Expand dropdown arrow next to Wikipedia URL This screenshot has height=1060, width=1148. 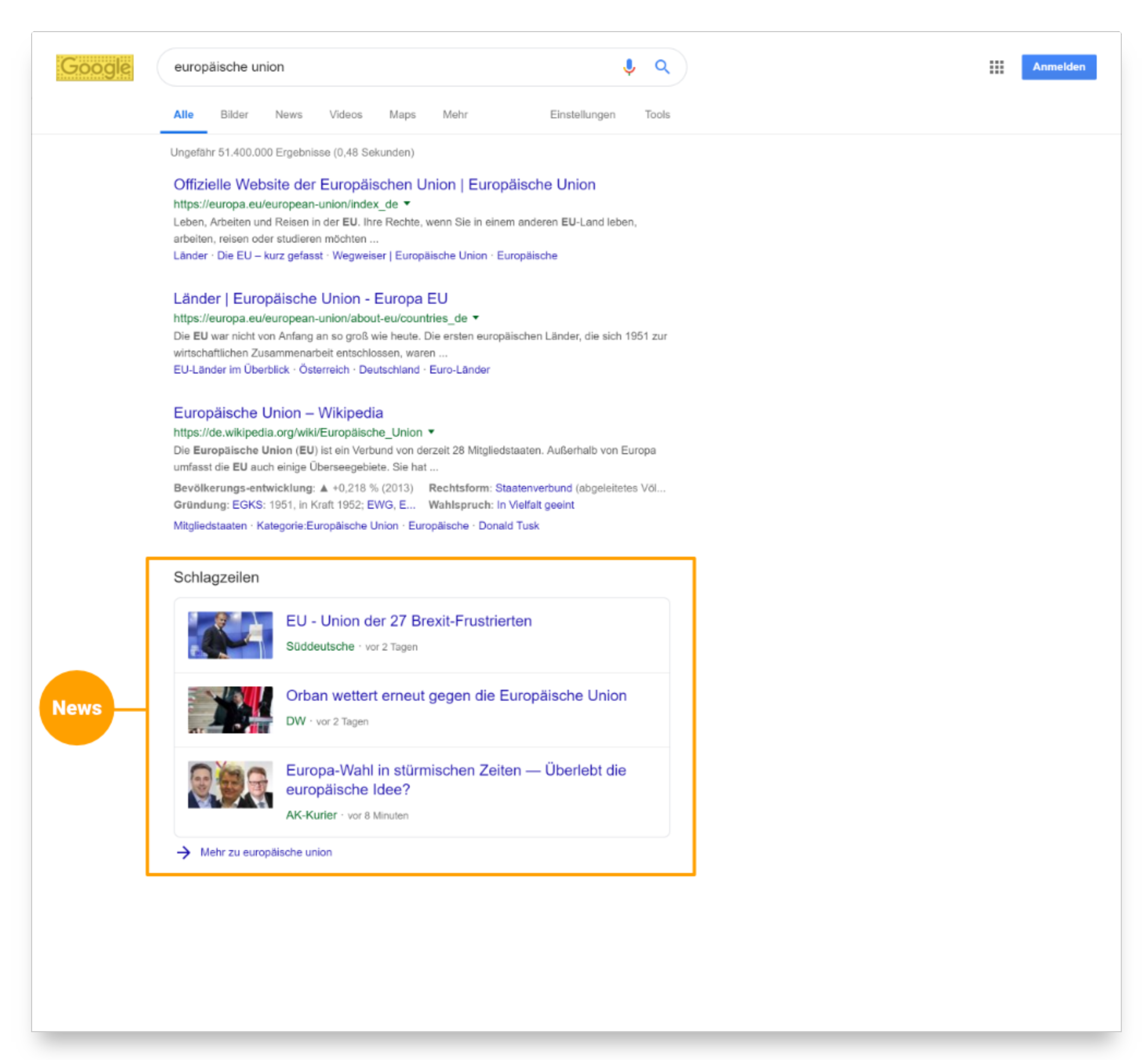(431, 432)
